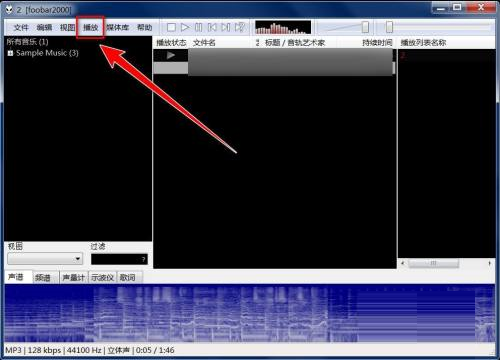Click the seekbar position handle
This screenshot has width=500, height=360.
389,27
